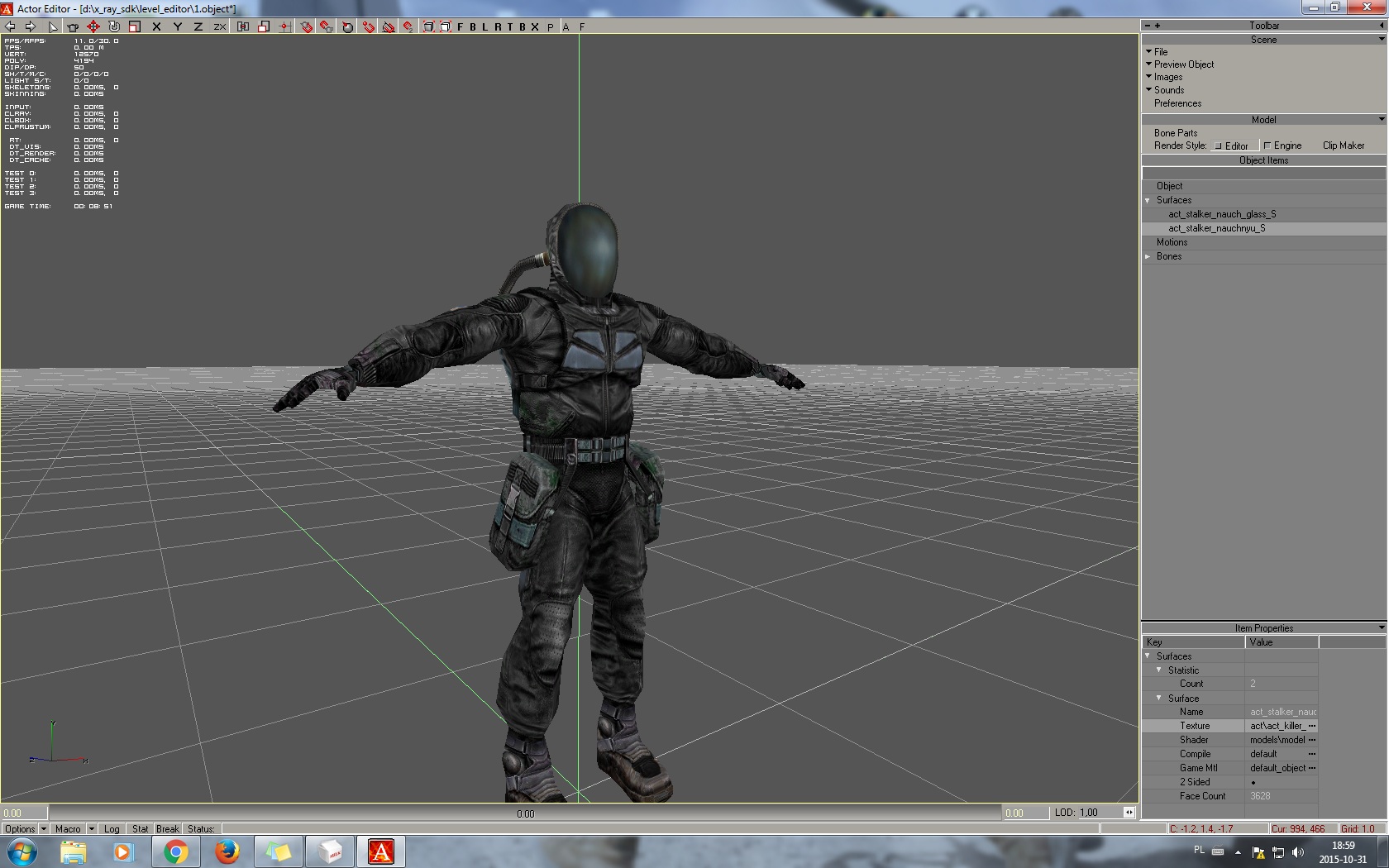Expand the Bones node

pos(1148,256)
